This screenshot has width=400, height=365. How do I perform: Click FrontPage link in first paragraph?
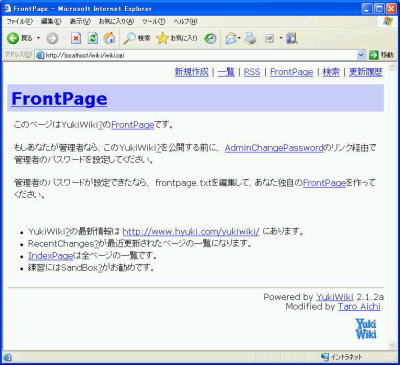pyautogui.click(x=133, y=125)
